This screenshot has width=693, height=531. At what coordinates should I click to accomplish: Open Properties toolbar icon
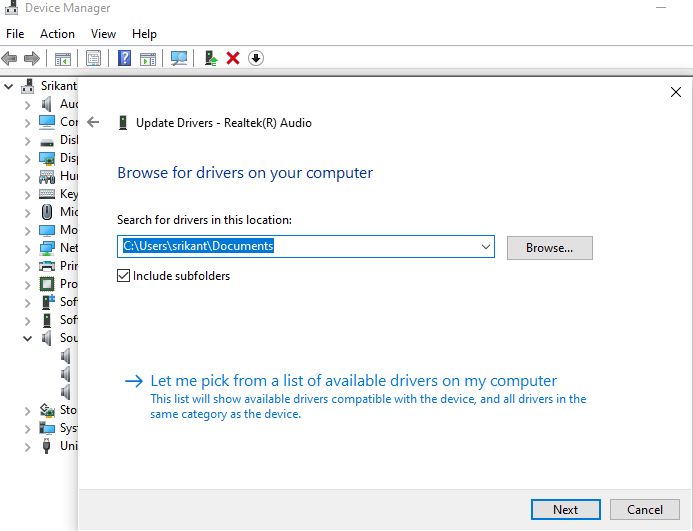(93, 58)
